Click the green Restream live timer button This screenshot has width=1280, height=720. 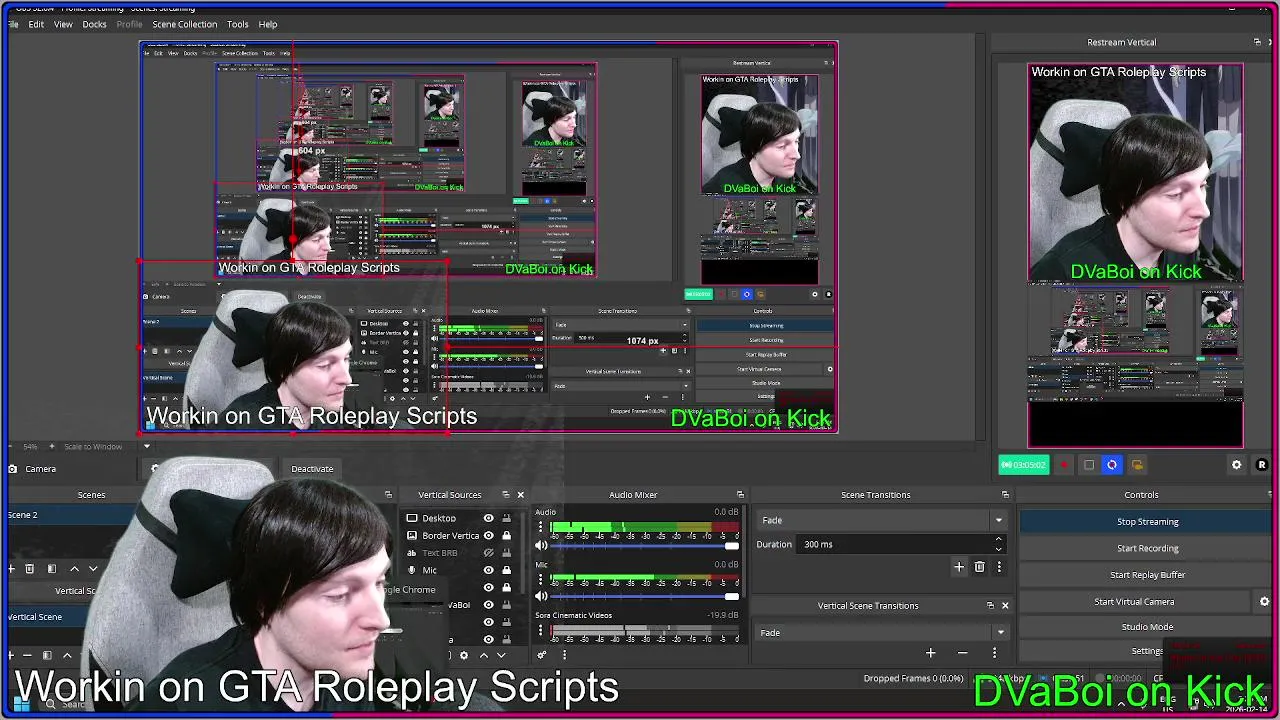tap(1024, 465)
